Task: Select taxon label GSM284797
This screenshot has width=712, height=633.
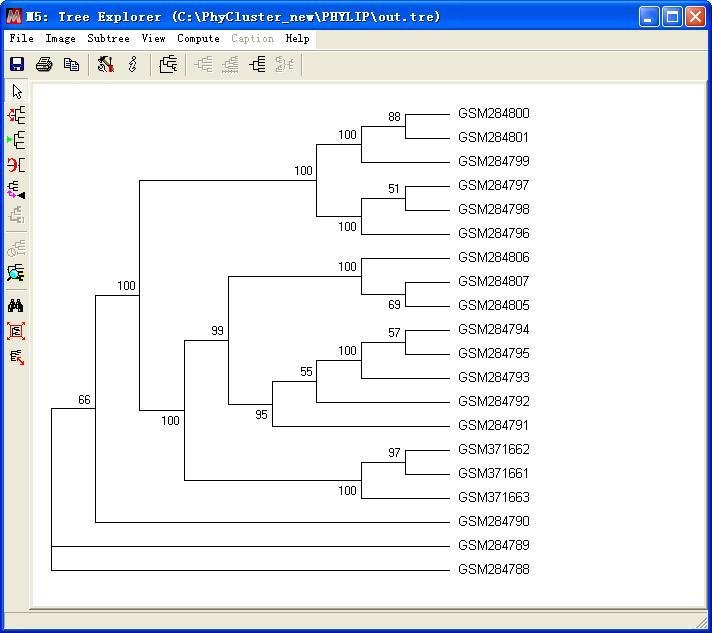Action: [x=493, y=185]
